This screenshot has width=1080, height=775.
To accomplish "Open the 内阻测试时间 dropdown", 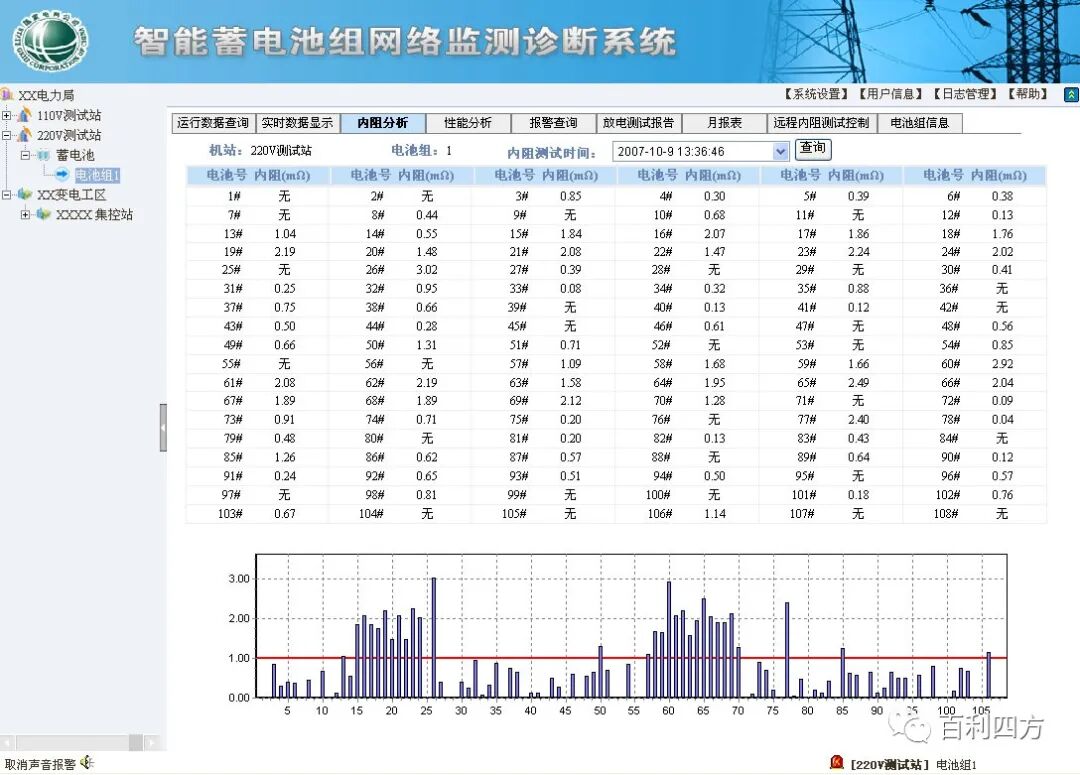I will point(780,152).
